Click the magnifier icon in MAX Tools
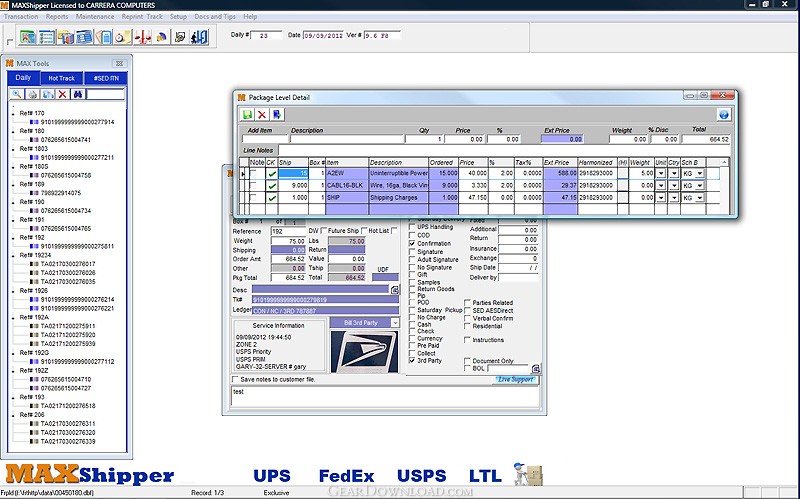 [x=17, y=94]
